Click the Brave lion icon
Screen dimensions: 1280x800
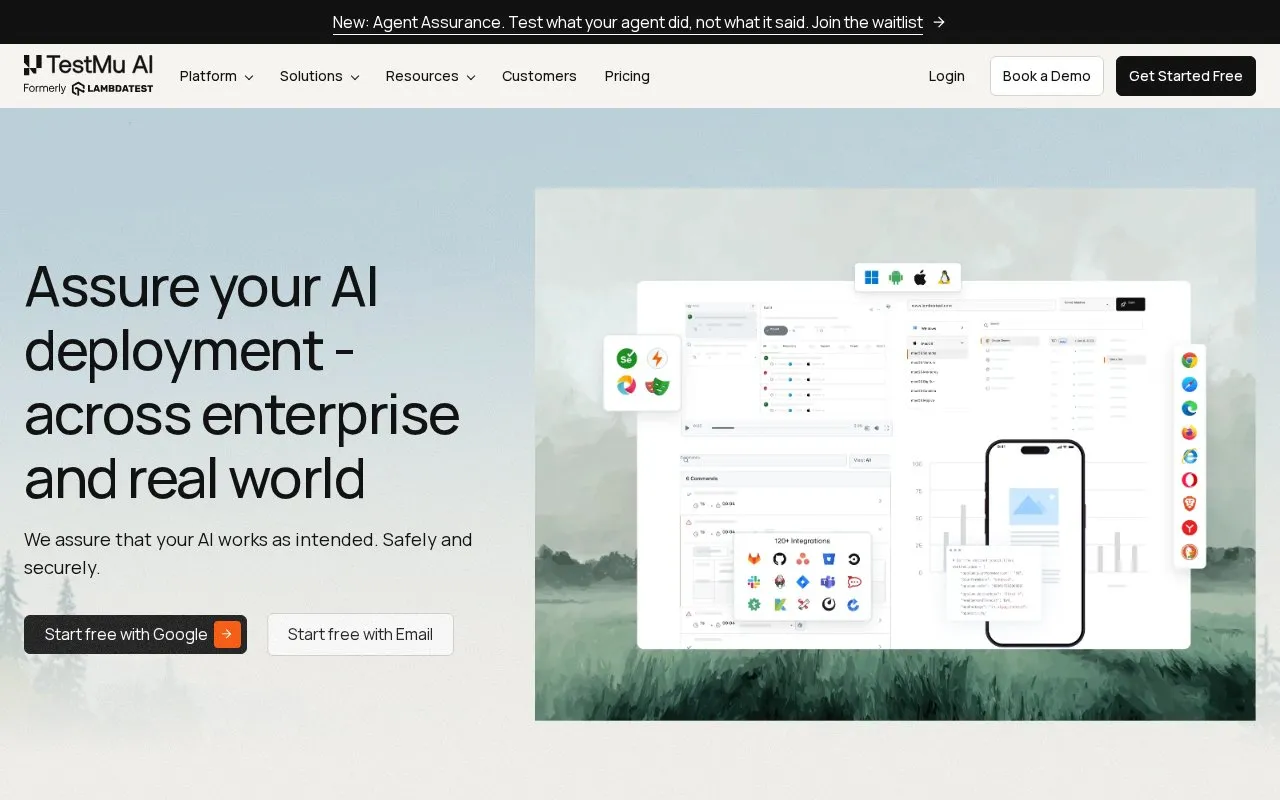(x=1189, y=504)
